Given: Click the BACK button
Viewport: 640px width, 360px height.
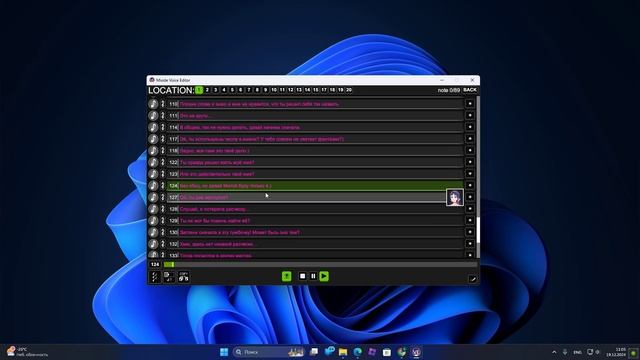Looking at the screenshot, I should click(x=470, y=90).
